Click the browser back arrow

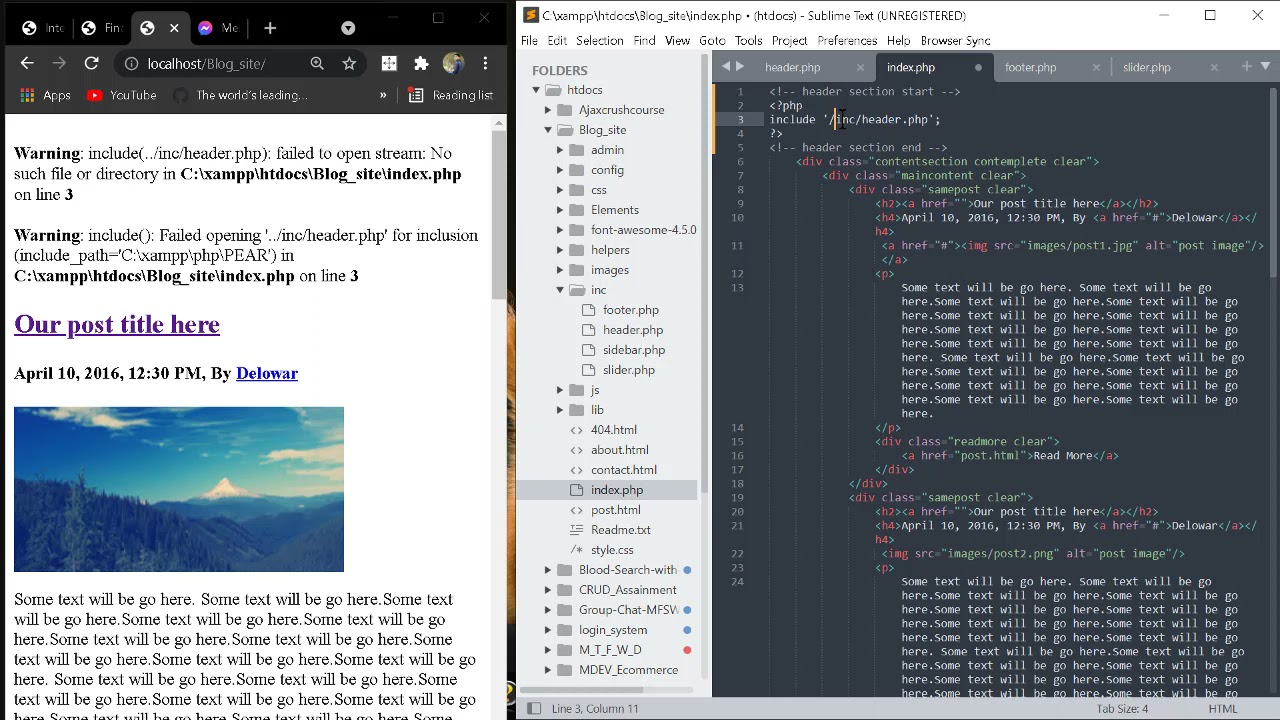tap(27, 64)
